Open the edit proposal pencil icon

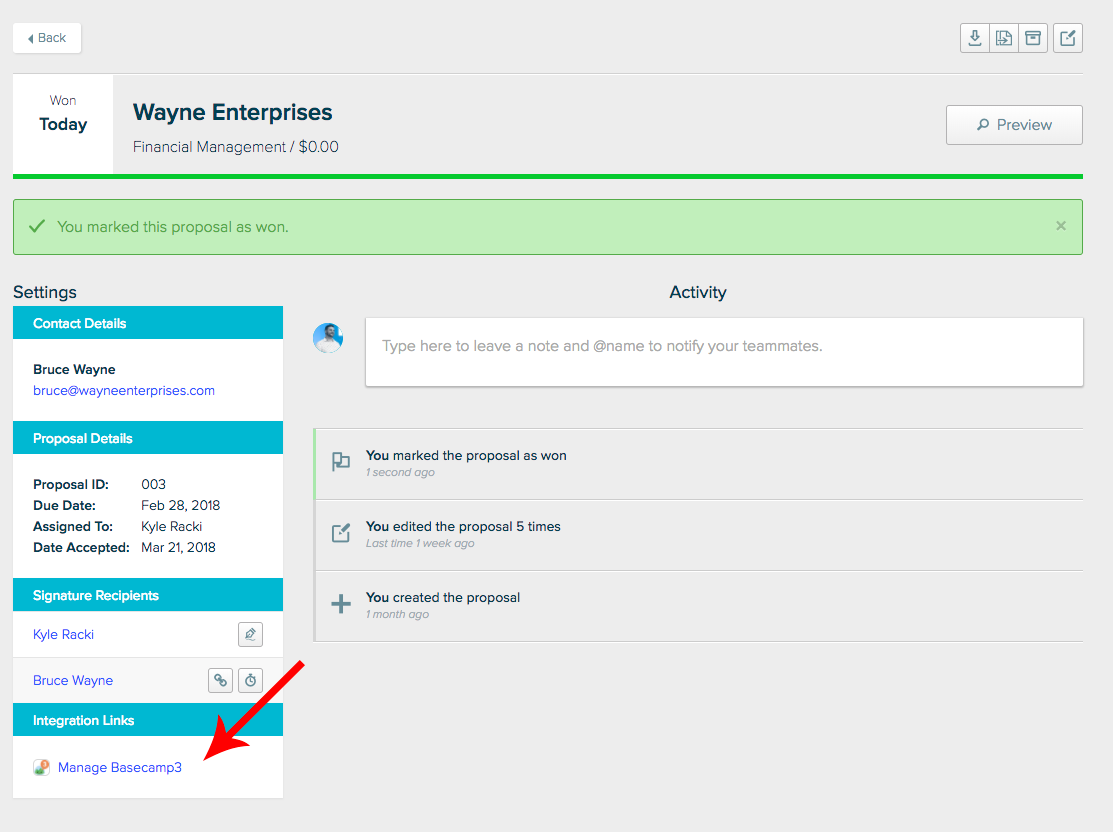[1068, 38]
